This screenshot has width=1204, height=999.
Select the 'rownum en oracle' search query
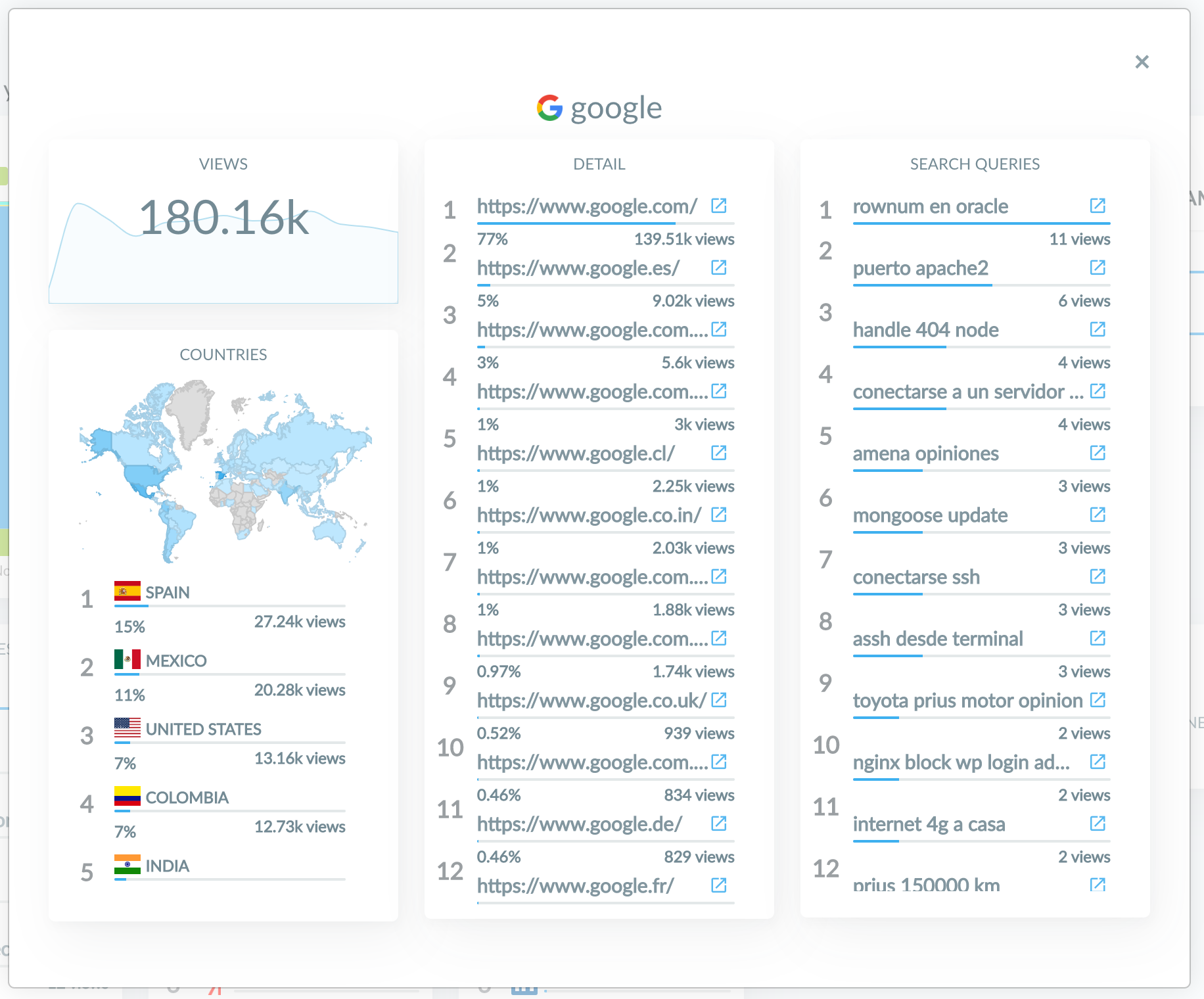pyautogui.click(x=930, y=206)
